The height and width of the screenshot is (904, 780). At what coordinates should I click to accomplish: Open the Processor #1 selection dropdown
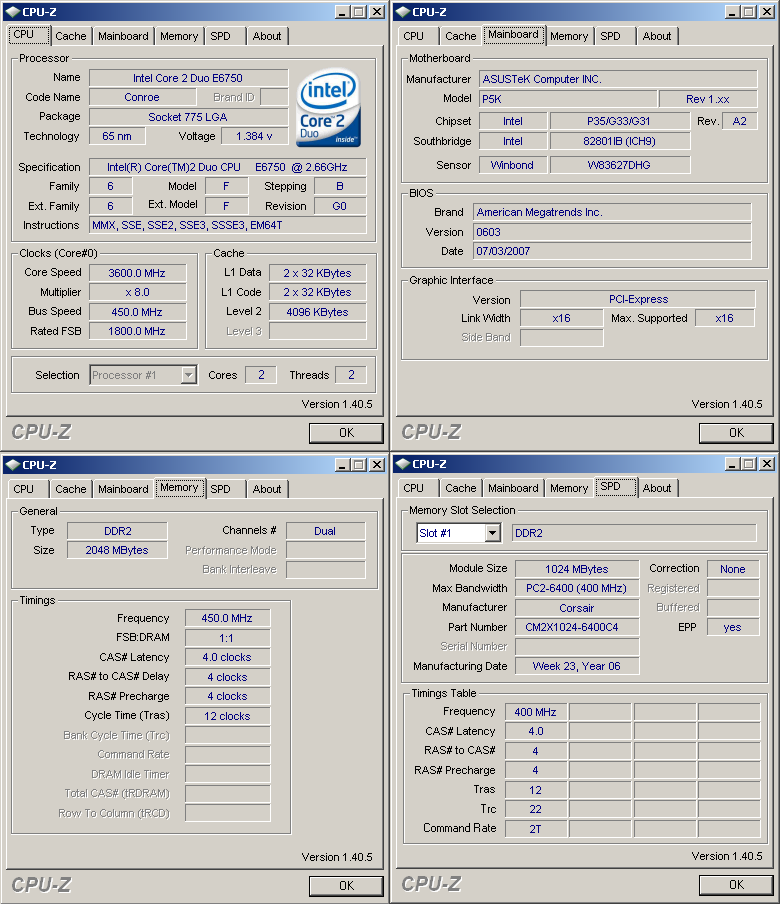click(188, 375)
